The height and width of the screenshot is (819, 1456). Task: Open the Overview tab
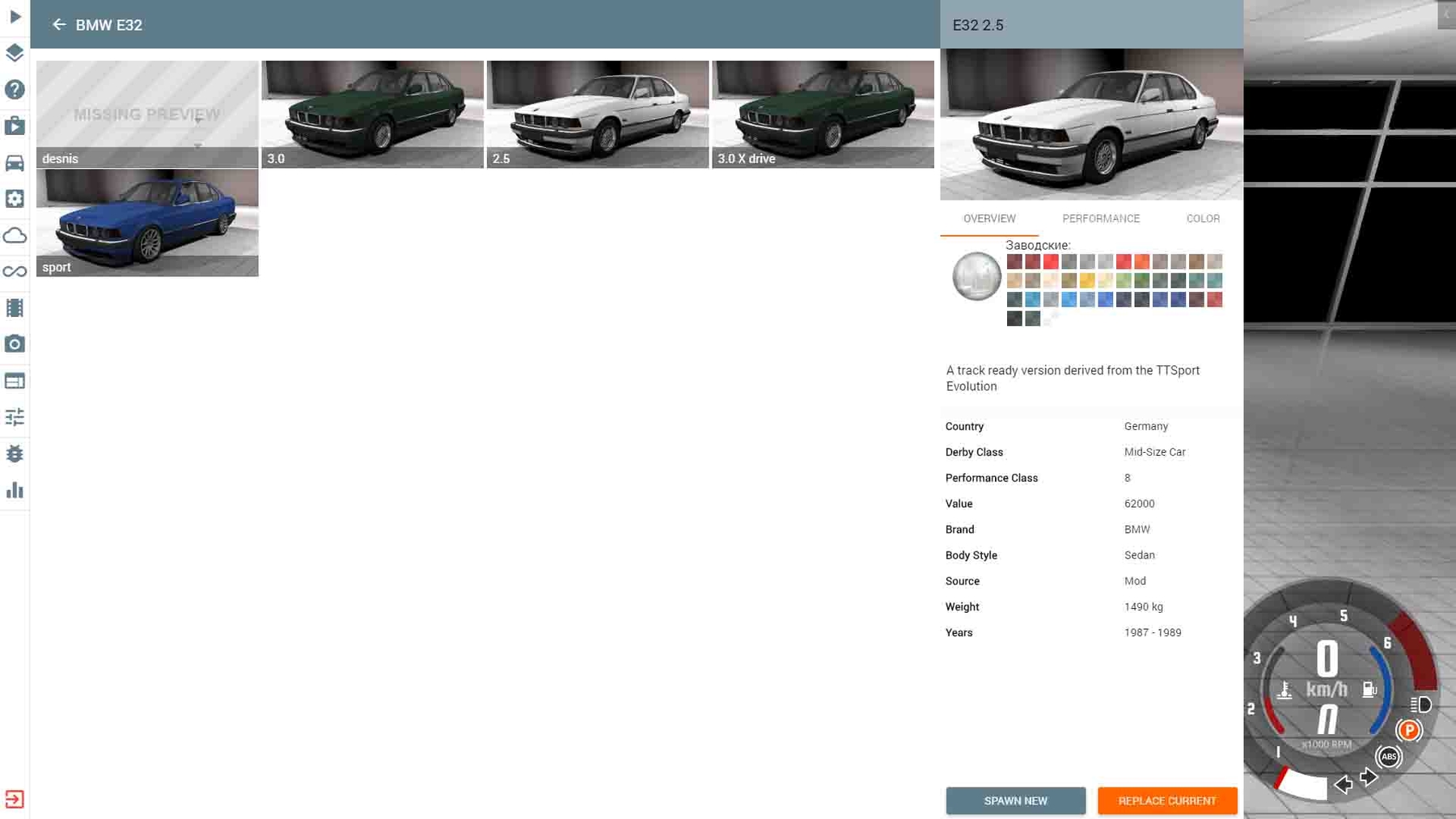[x=988, y=218]
